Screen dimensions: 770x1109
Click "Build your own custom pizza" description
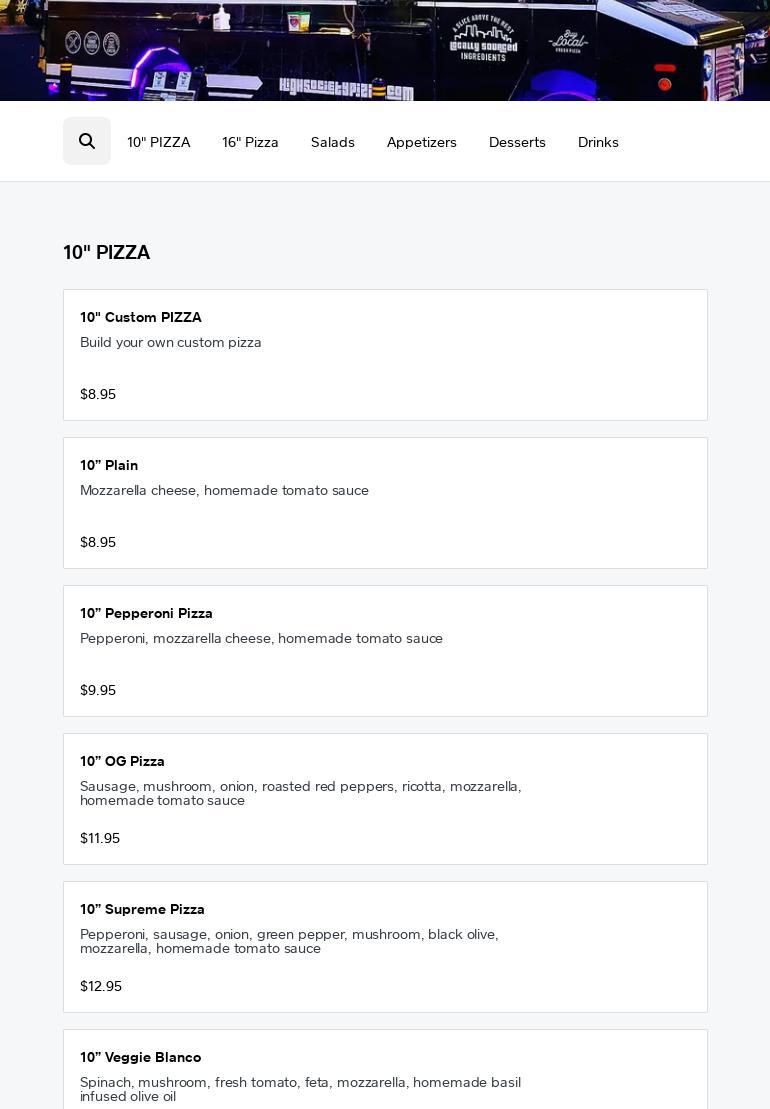click(171, 343)
